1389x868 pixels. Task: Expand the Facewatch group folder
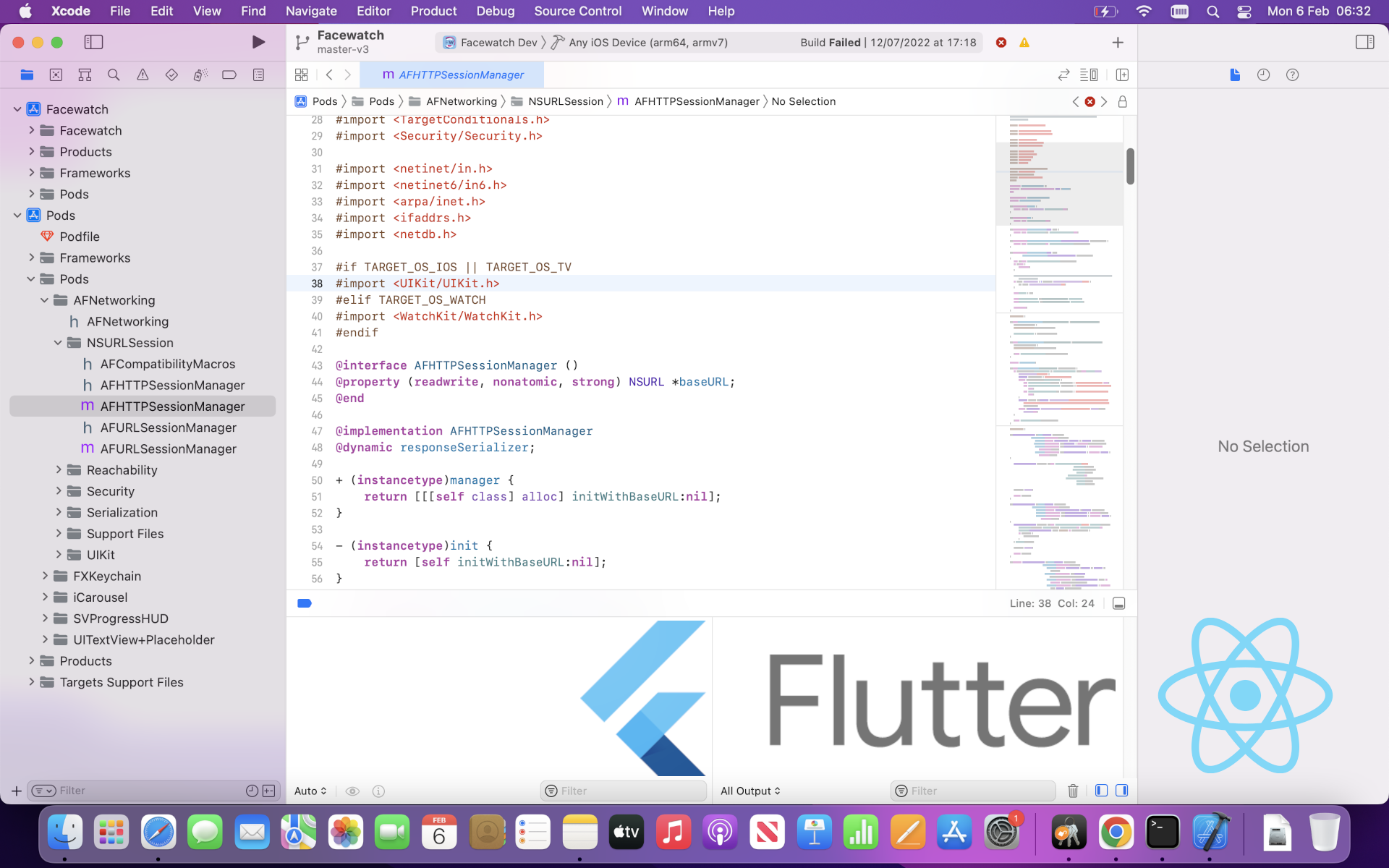pos(31,130)
